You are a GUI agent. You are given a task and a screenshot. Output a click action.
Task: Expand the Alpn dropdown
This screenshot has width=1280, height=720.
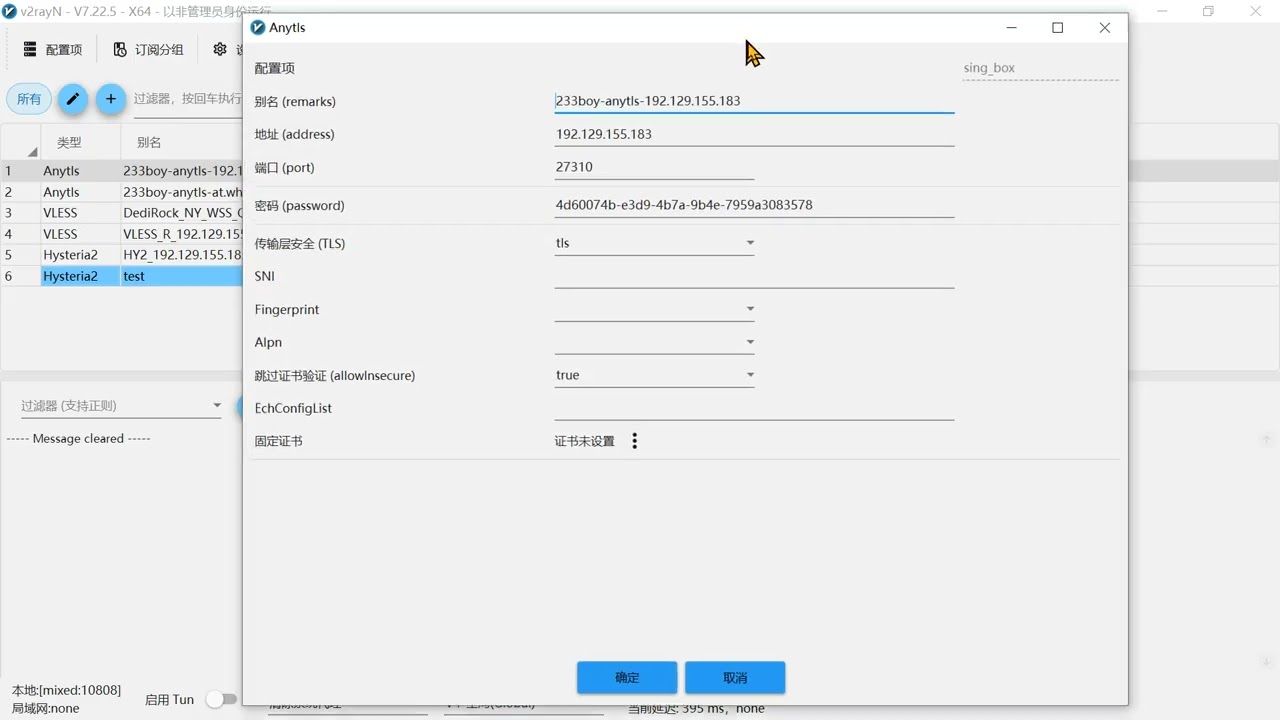[x=654, y=342]
